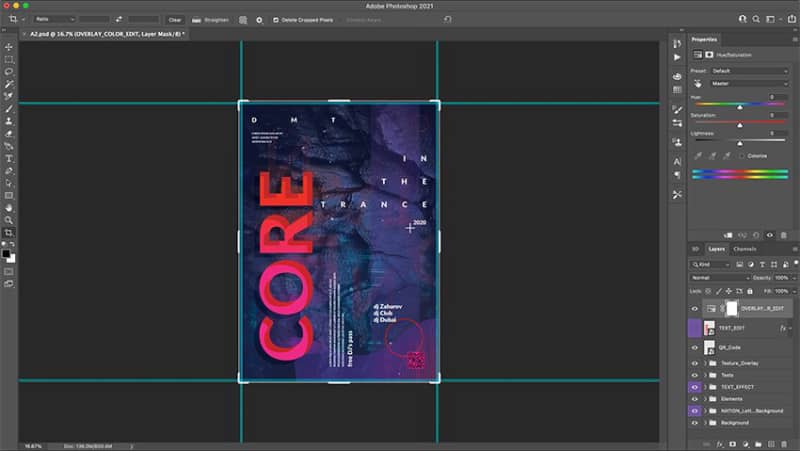
Task: Click the Straighten tool icon
Action: tap(196, 20)
